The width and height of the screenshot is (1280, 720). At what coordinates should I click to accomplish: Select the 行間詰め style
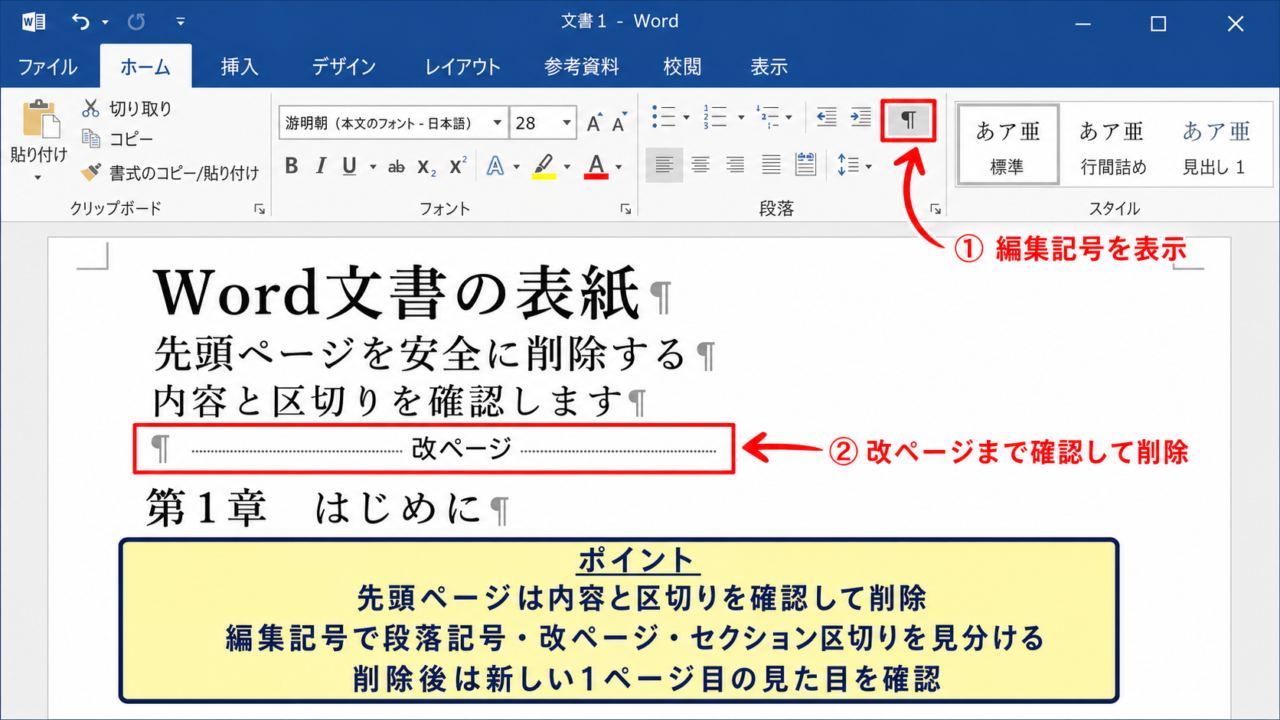click(x=1113, y=145)
